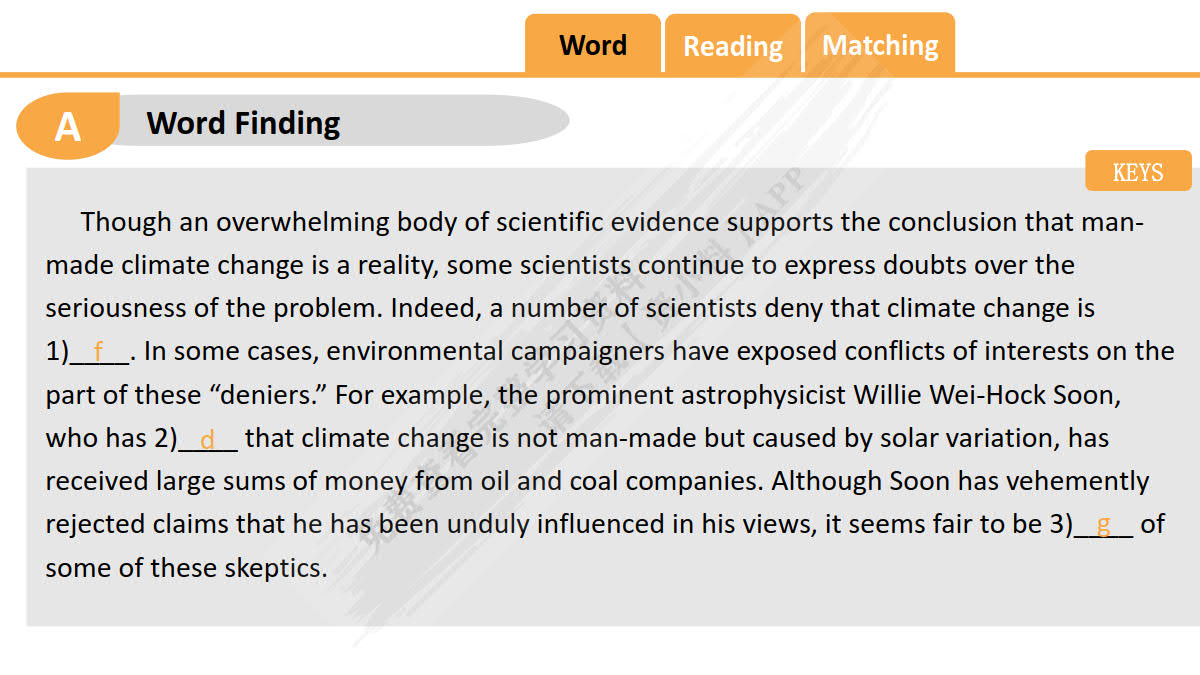Click the orange KEYS button
Viewport: 1200px width, 675px height.
tap(1138, 172)
